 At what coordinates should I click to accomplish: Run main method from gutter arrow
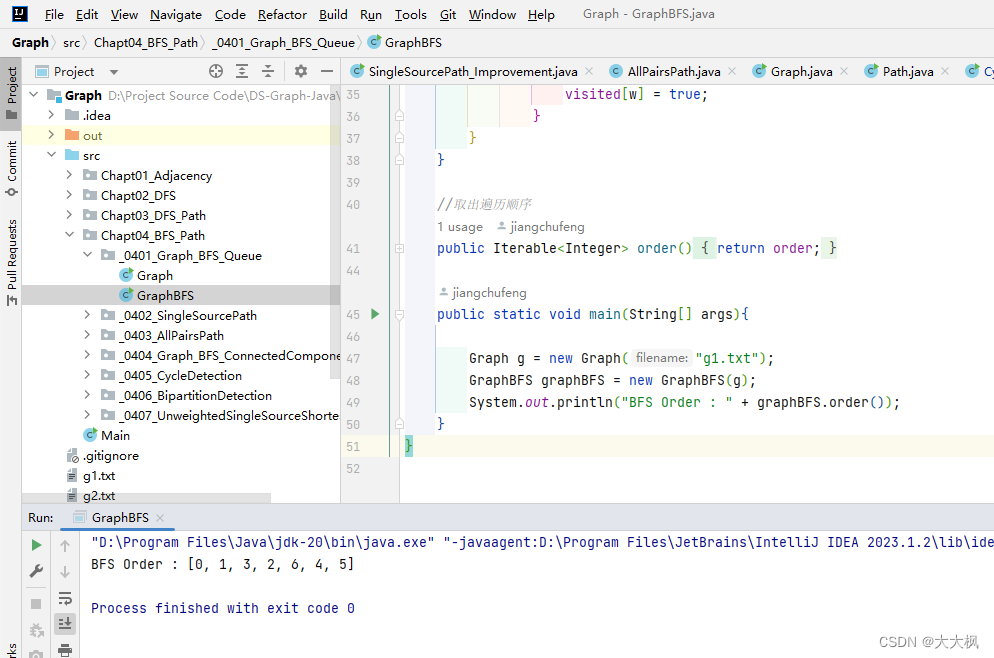(375, 314)
